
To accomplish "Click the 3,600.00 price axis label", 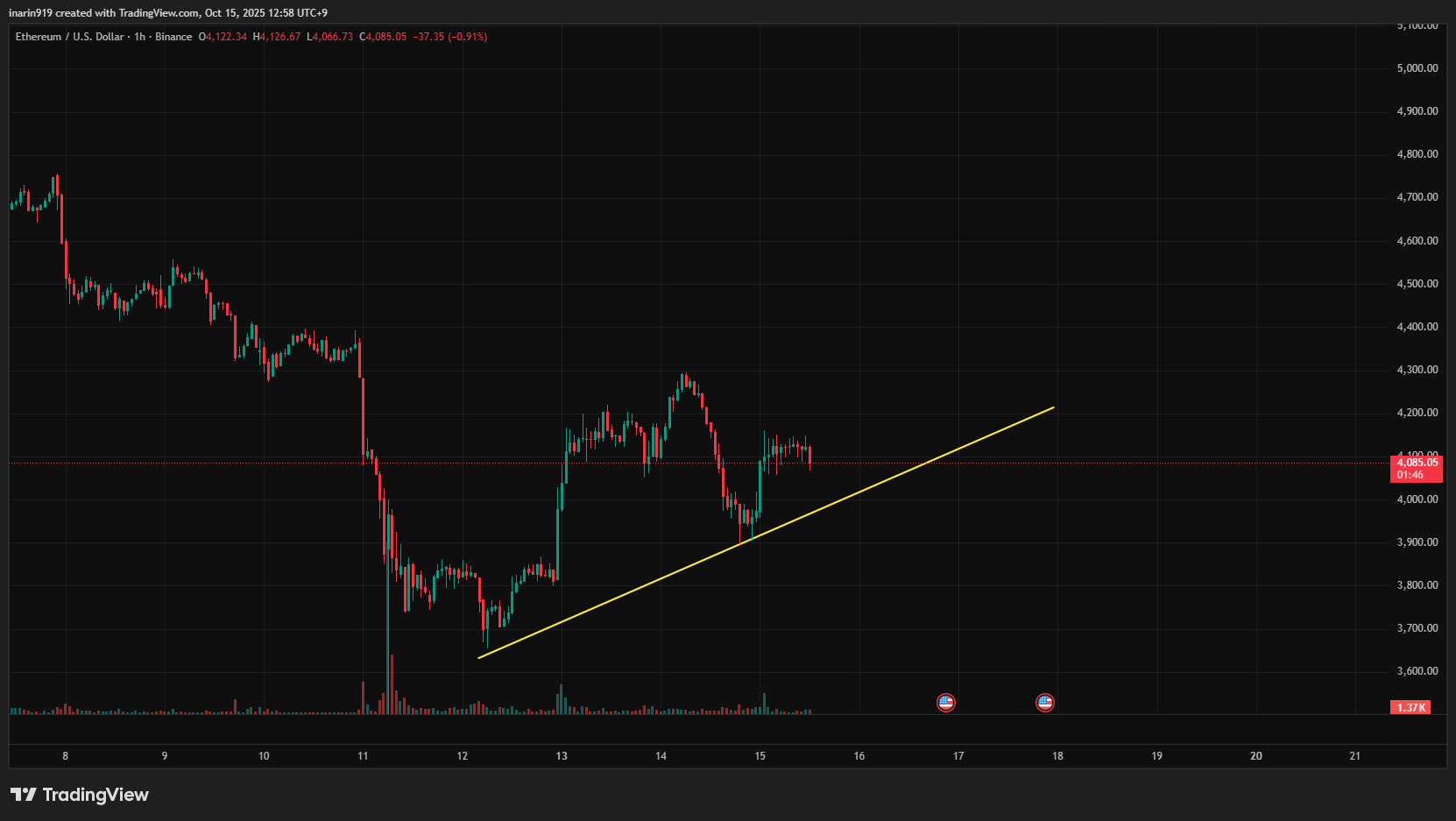I will [x=1417, y=671].
